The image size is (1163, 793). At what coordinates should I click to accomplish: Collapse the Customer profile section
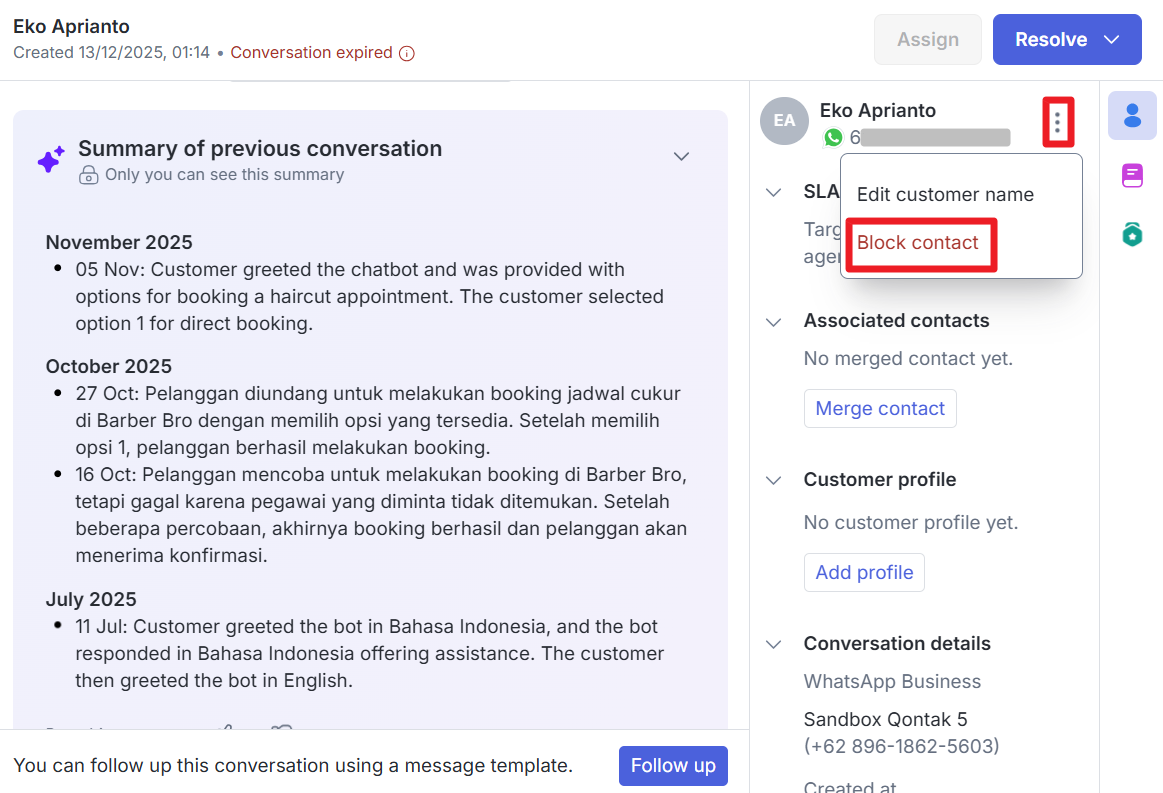tap(773, 481)
